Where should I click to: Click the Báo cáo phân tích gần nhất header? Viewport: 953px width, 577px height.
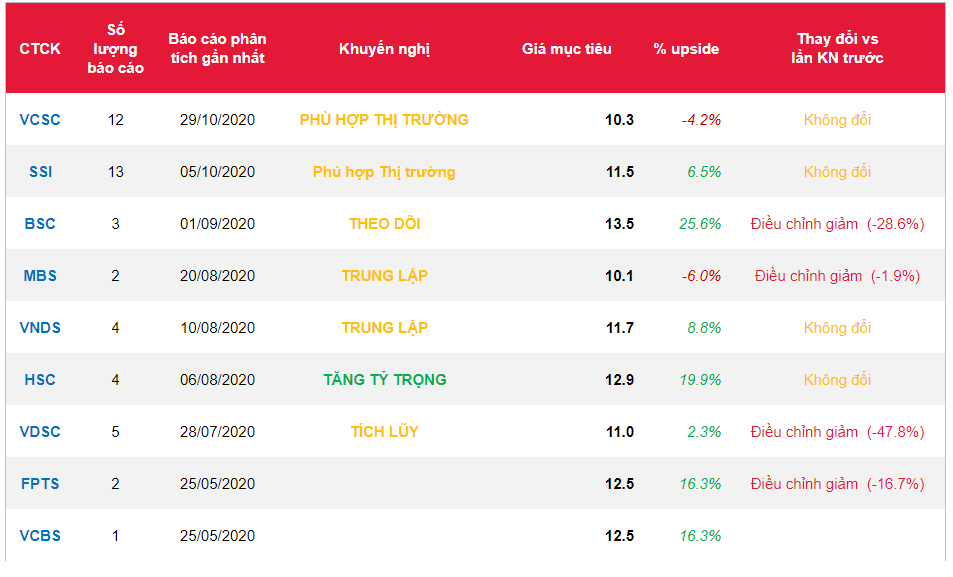pyautogui.click(x=217, y=49)
